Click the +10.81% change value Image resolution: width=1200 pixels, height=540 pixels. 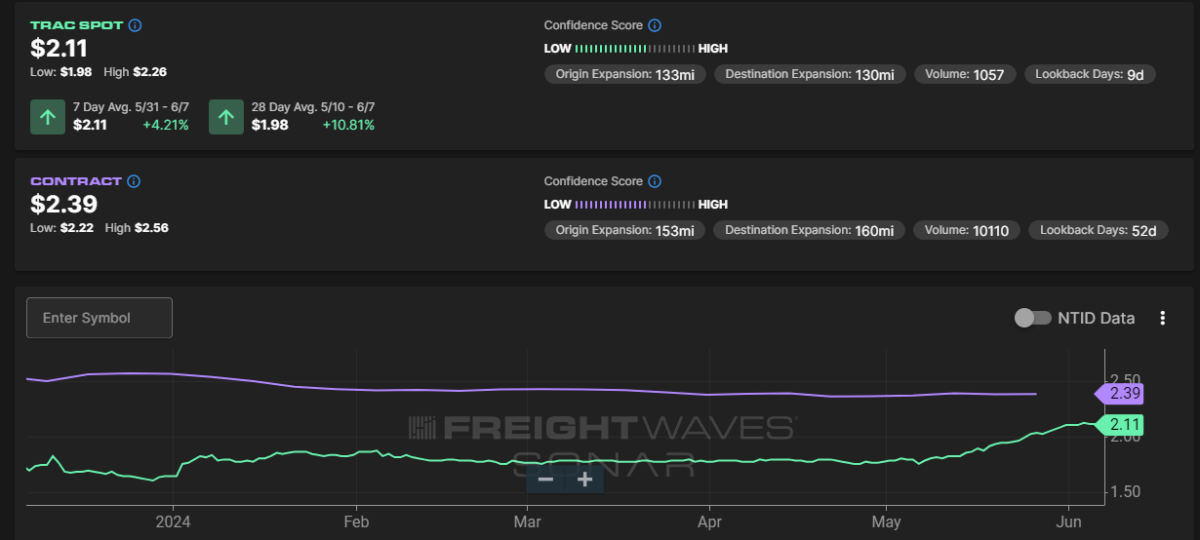[348, 125]
